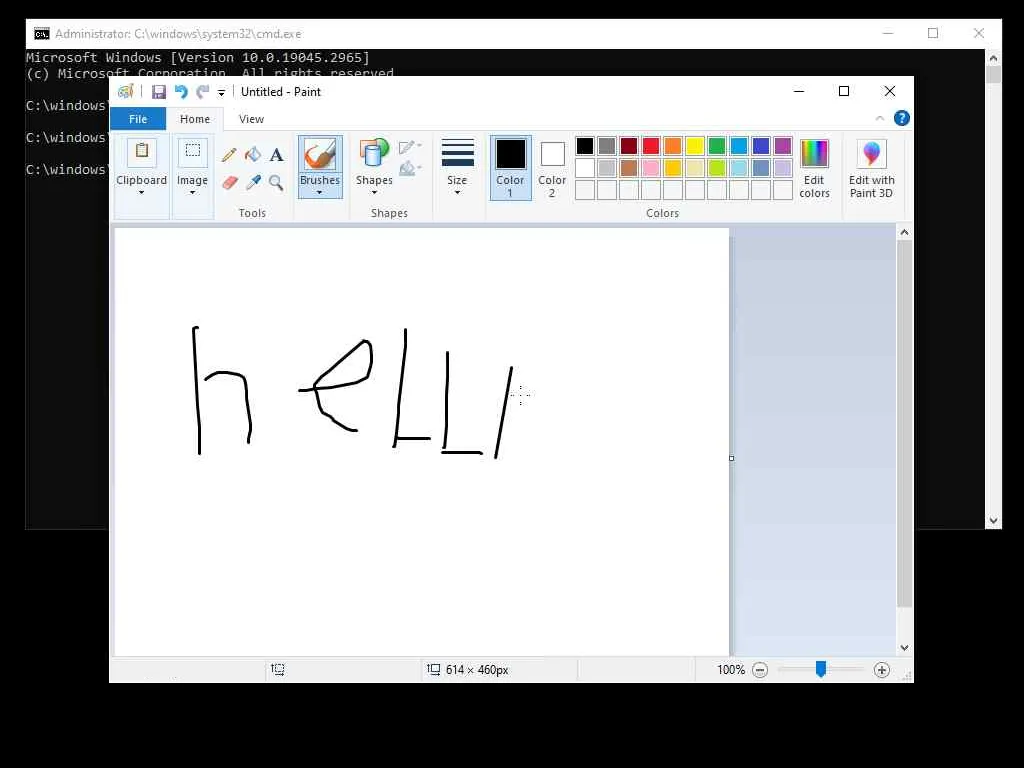Open Customize Quick Access Toolbar dropdown

221,93
